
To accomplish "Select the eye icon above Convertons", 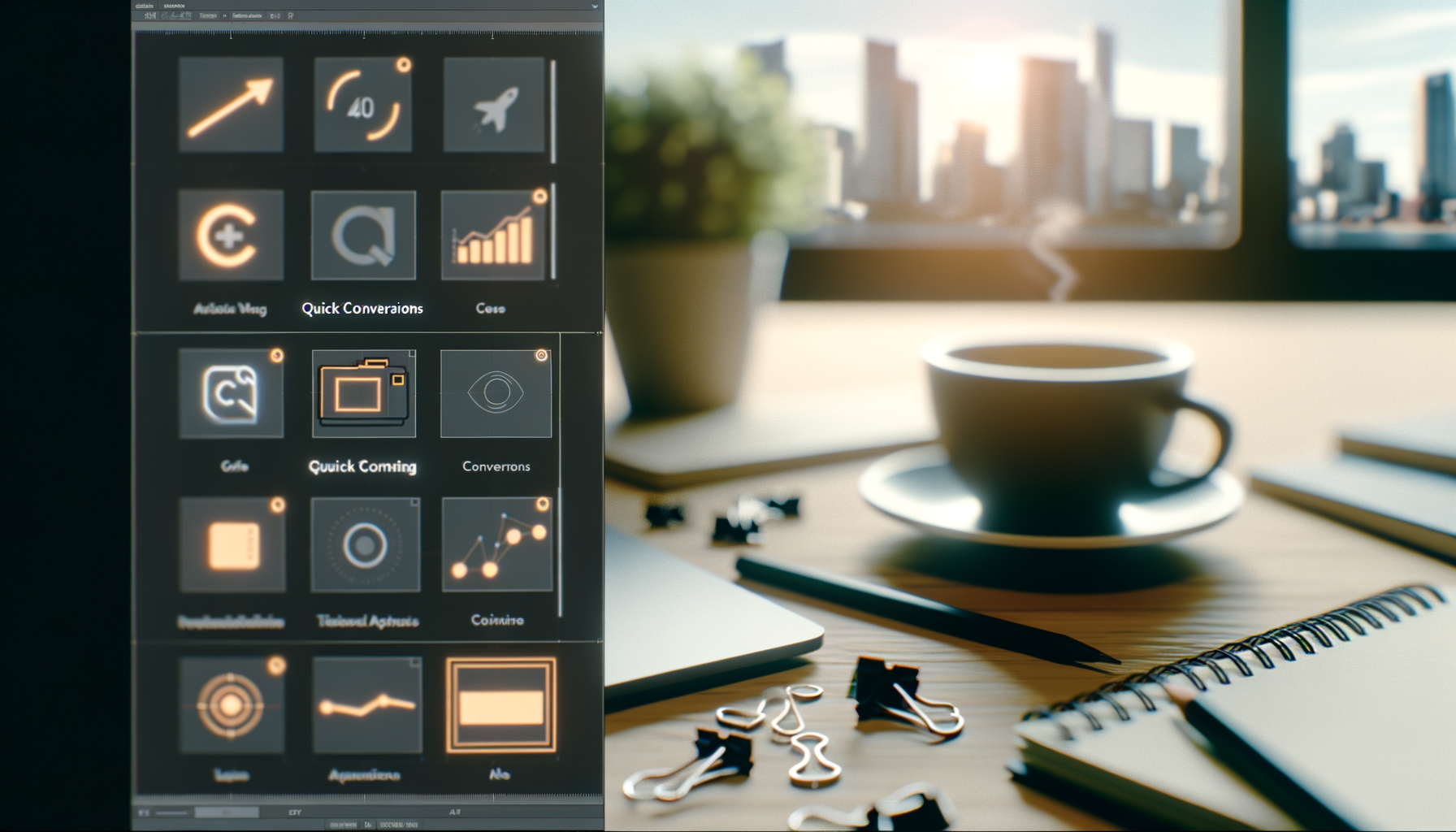I will [496, 393].
